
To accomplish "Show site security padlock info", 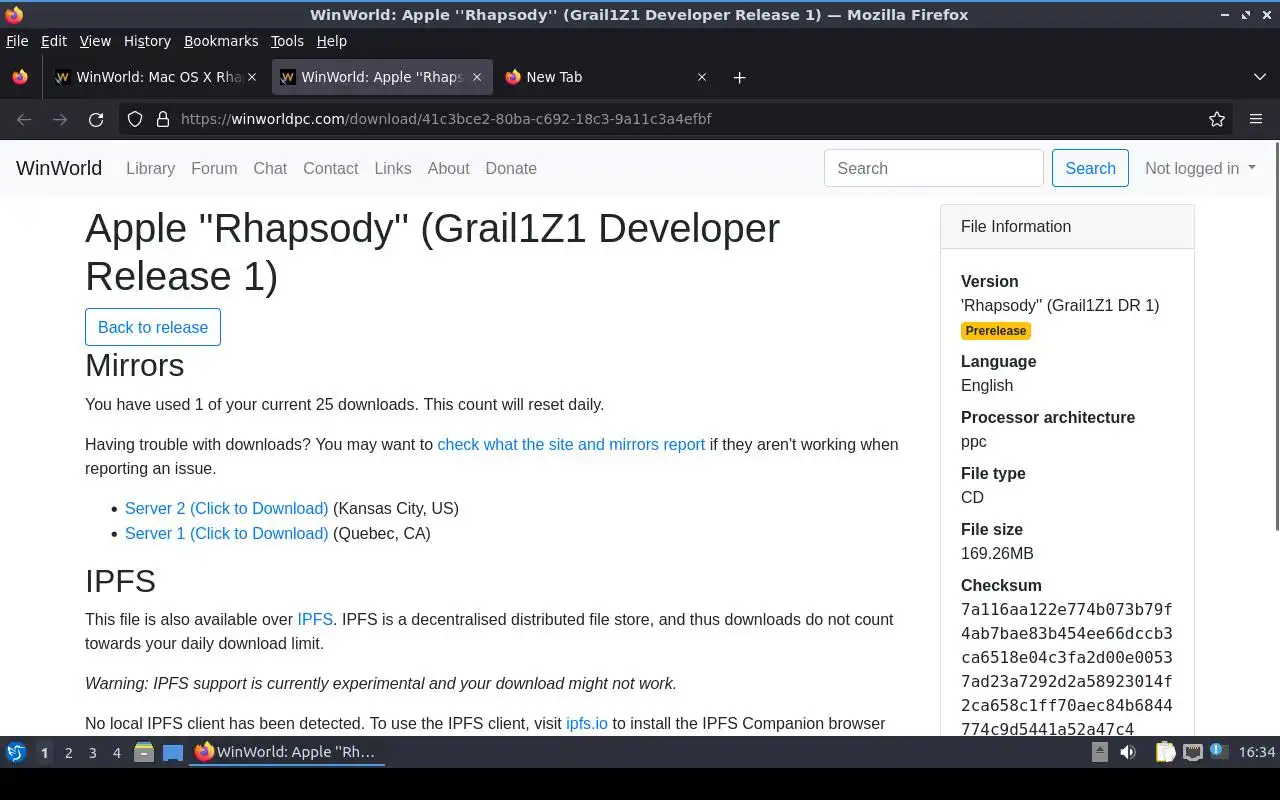I will tap(163, 119).
